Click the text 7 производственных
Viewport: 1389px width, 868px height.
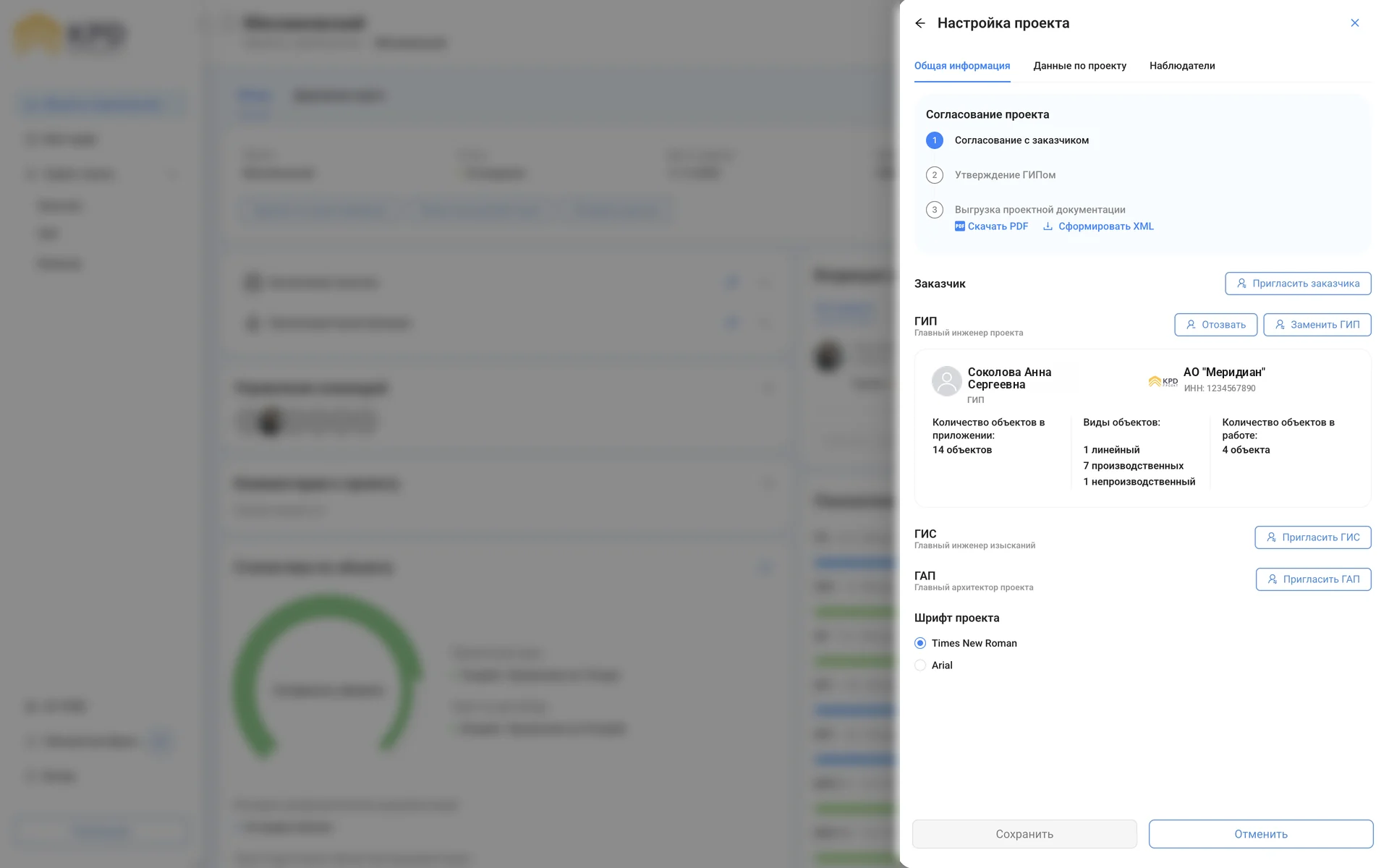click(x=1133, y=466)
